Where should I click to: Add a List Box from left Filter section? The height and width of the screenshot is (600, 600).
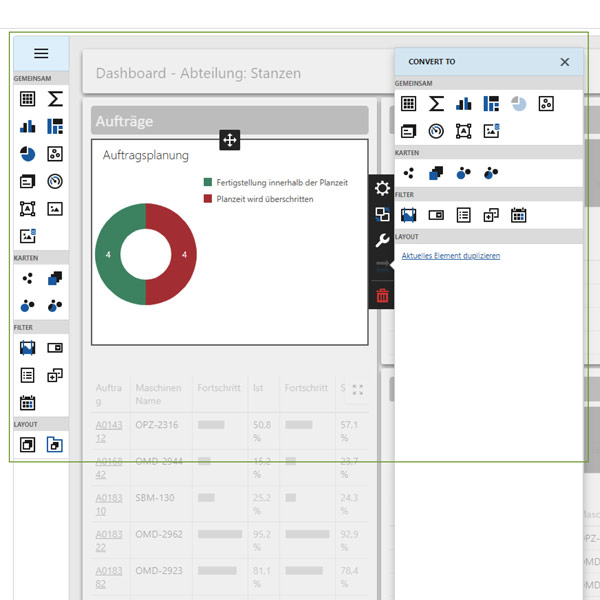[28, 375]
